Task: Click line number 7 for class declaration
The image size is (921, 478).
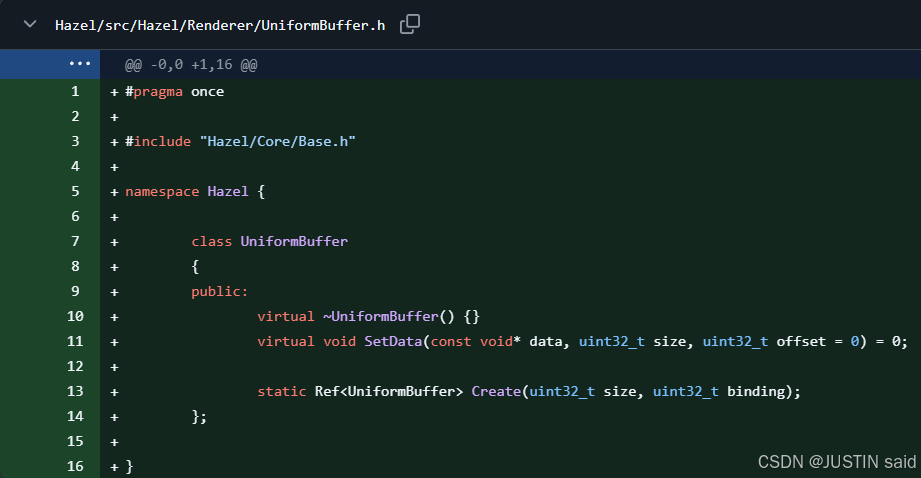Action: (75, 241)
